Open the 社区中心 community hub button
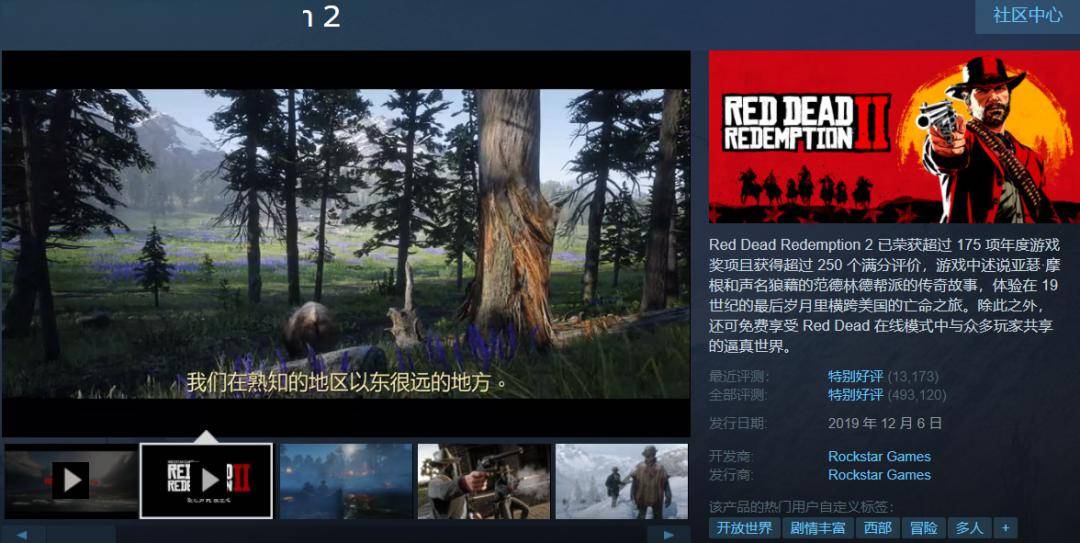 (x=1027, y=16)
